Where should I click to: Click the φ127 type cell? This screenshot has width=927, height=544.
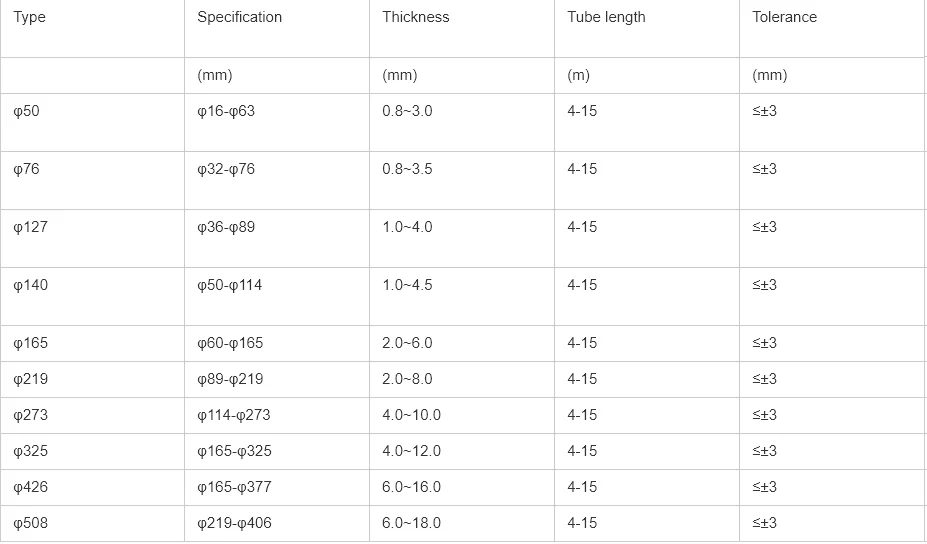(30, 227)
